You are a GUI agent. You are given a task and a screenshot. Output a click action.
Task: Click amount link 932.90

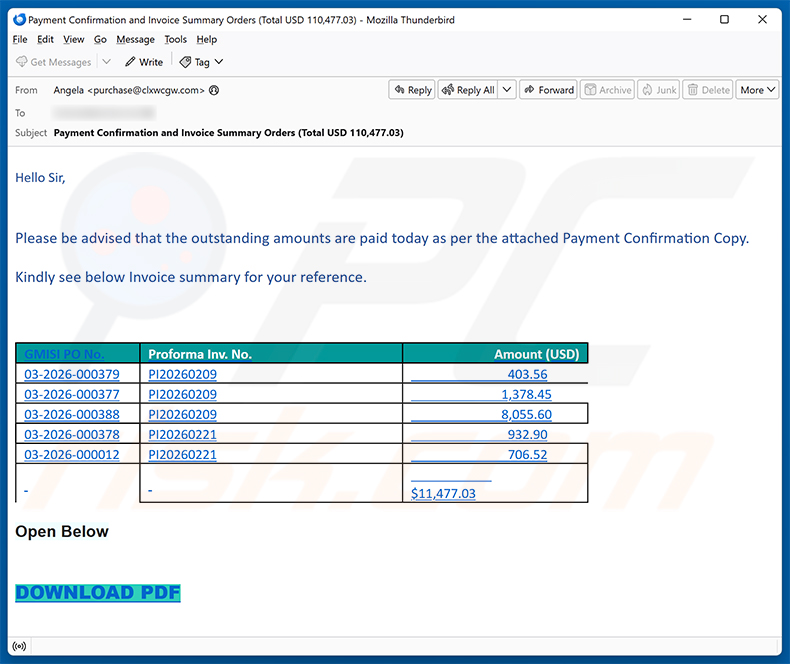[527, 435]
